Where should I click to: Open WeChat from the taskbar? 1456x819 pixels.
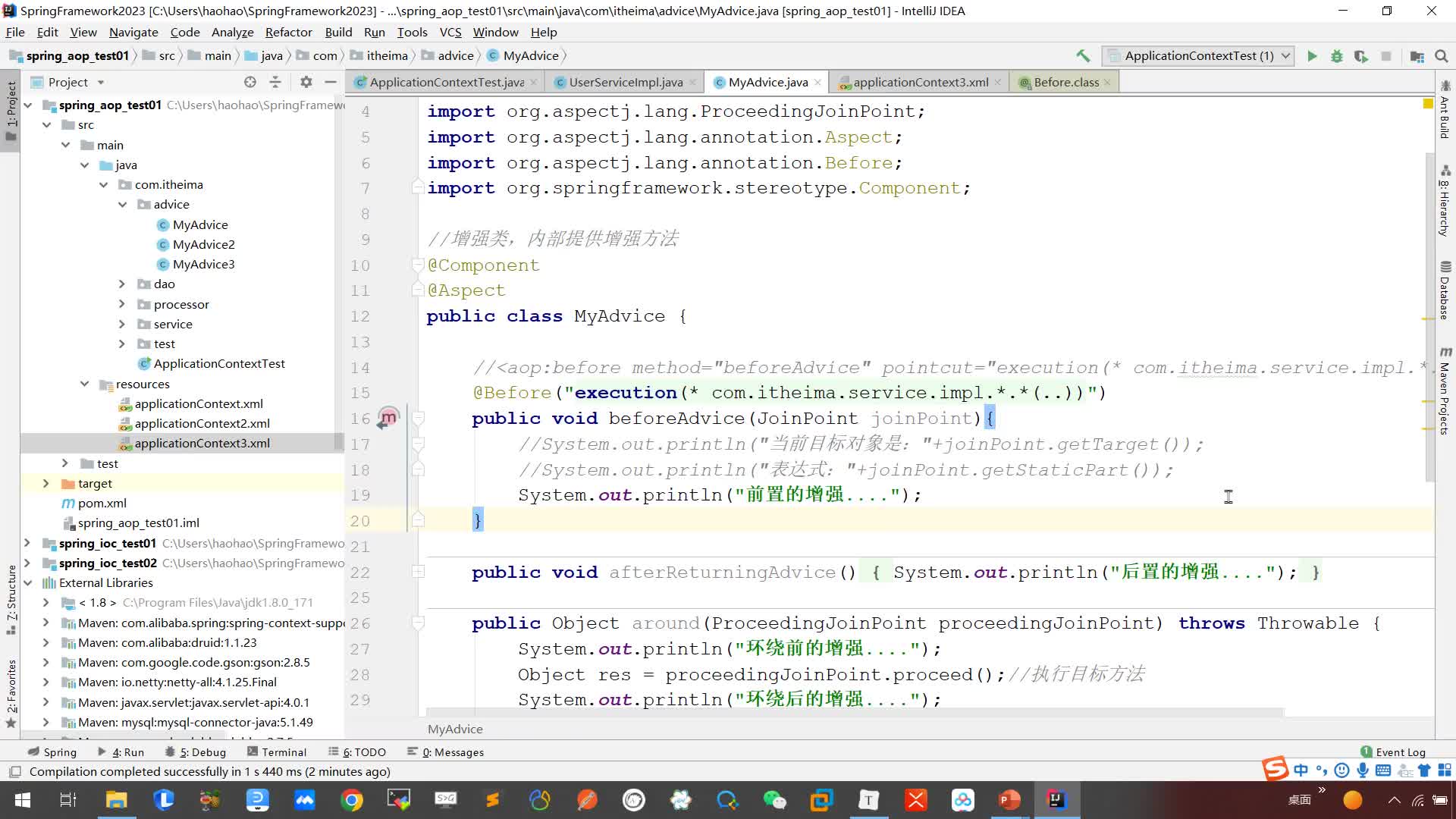774,800
